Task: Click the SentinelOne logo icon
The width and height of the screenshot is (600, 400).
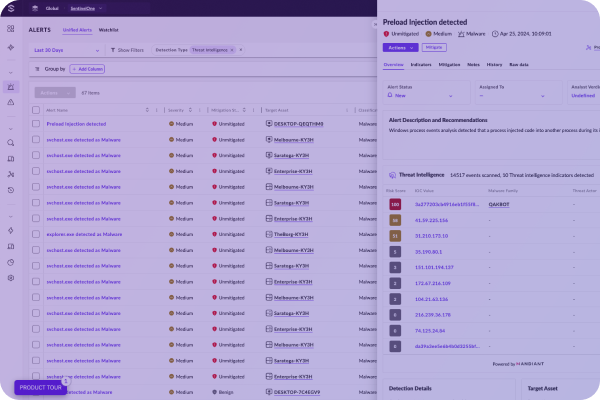Action: click(11, 8)
